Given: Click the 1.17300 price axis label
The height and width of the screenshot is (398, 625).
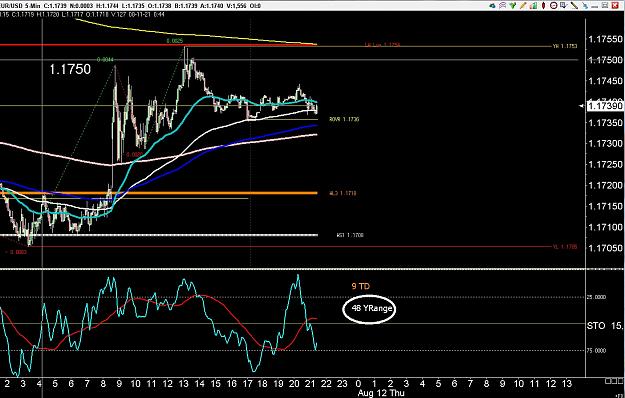Looking at the screenshot, I should click(x=605, y=143).
